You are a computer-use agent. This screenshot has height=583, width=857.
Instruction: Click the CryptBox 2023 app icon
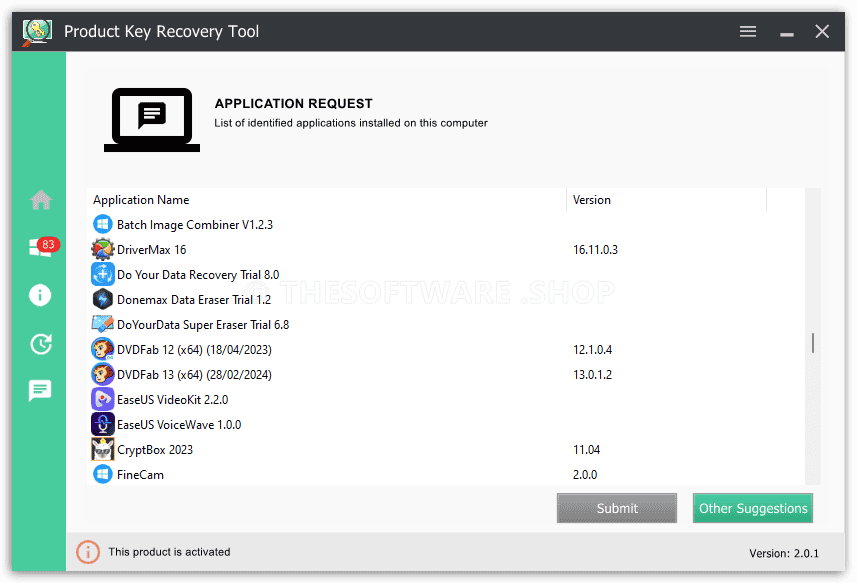pos(103,450)
